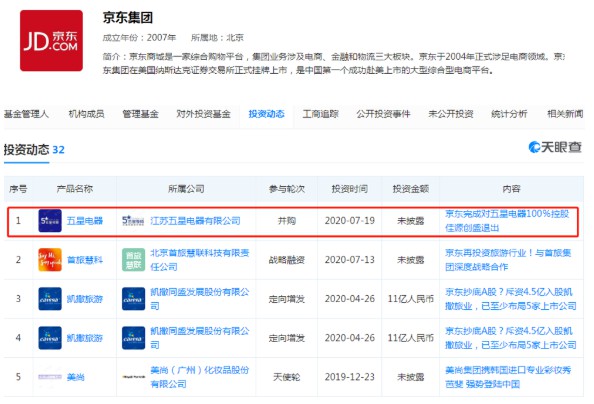The width and height of the screenshot is (594, 404).
Task: Open the 相关新闻 tab
Action: click(565, 114)
